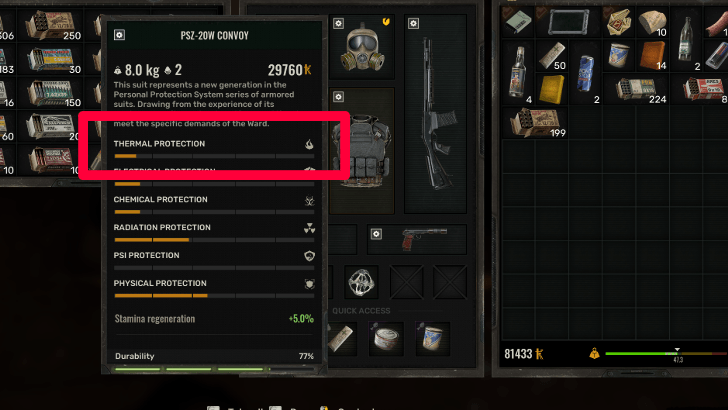Screen dimensions: 728x410
Task: Click the Radiation Protection stat row
Action: [x=214, y=234]
